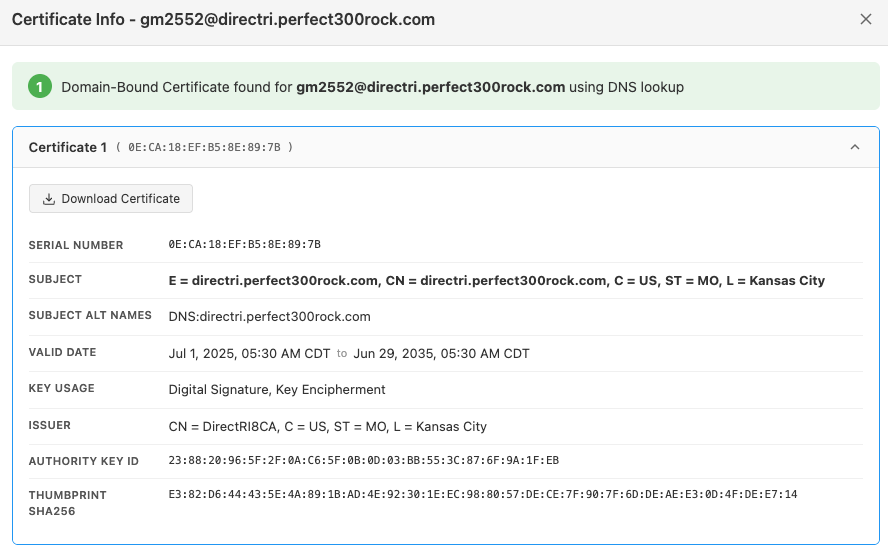Select serial number in Certificate 1 header
Screen dimensions: 888x556
pyautogui.click(x=204, y=147)
